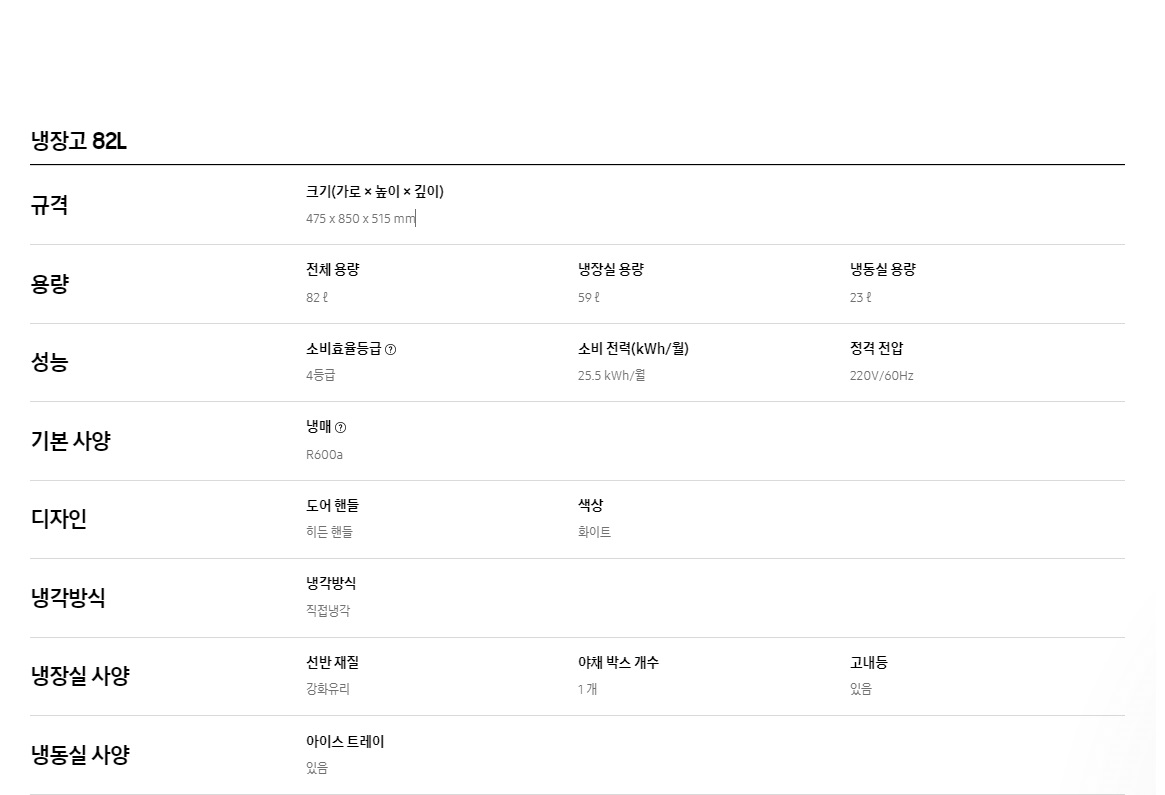Click the 정격 전압 label
1165x795 pixels.
tap(876, 349)
